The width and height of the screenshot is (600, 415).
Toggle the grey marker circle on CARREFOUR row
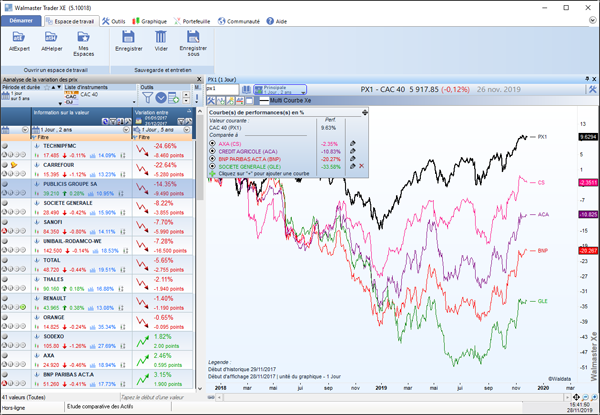(5, 165)
